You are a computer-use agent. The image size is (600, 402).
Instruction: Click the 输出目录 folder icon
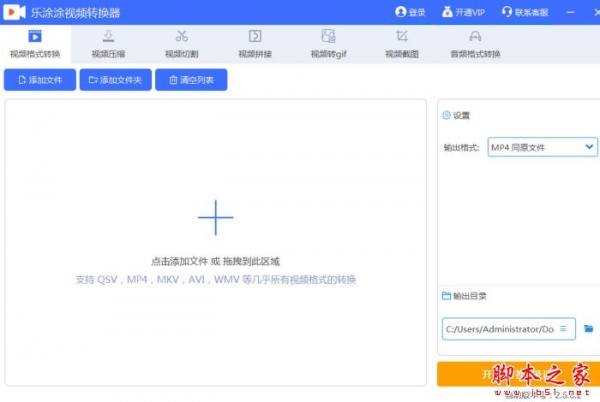(446, 296)
